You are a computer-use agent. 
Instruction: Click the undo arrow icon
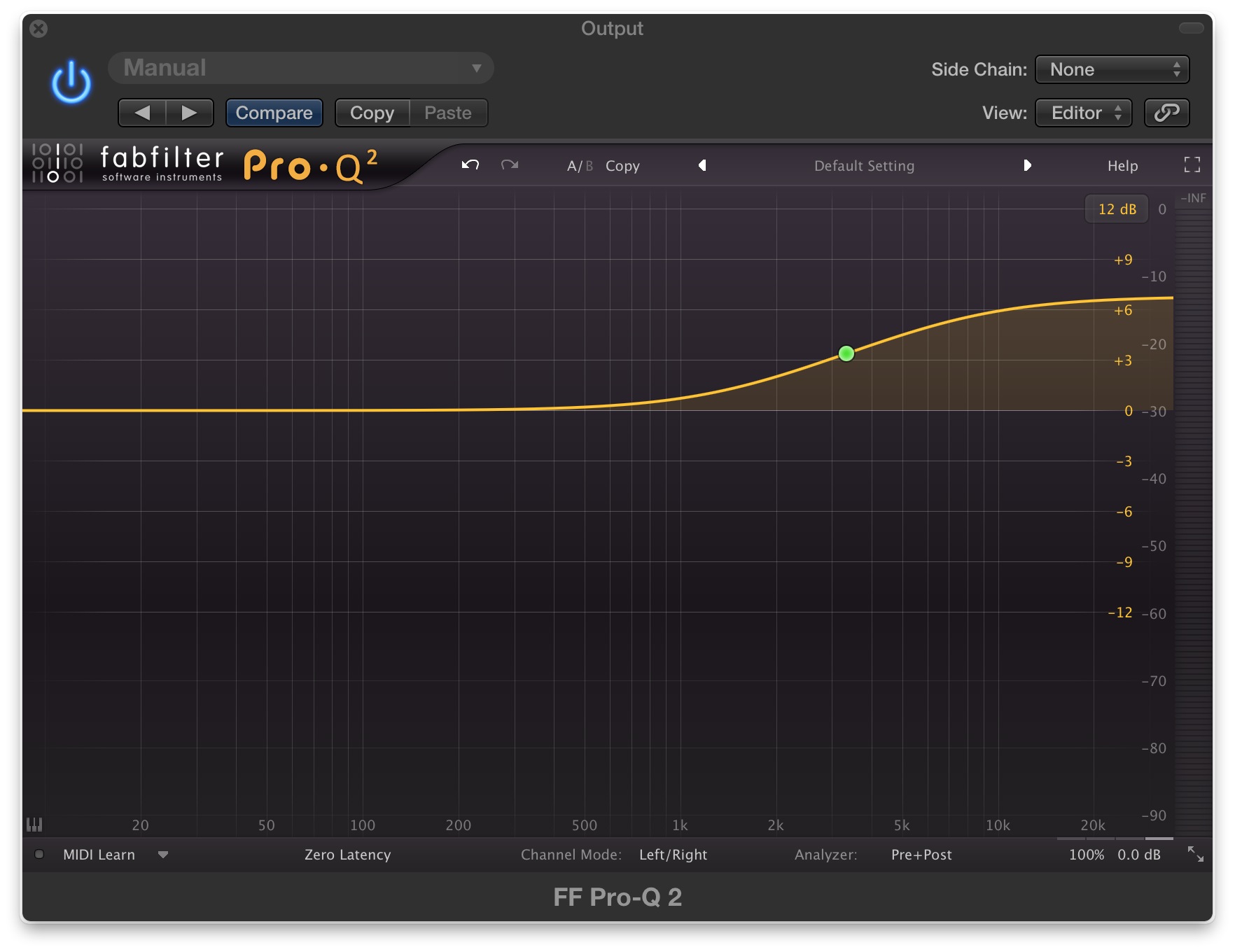click(470, 165)
